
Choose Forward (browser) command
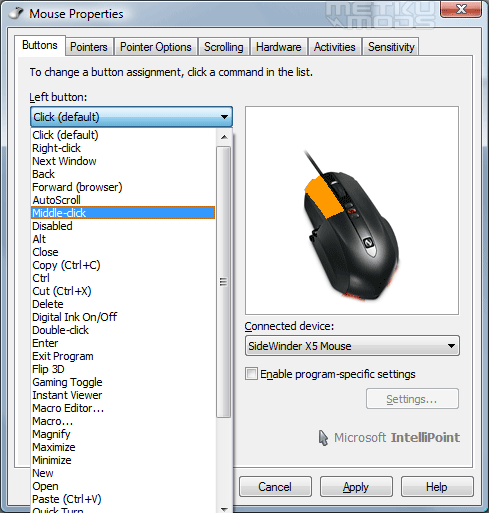coord(123,187)
